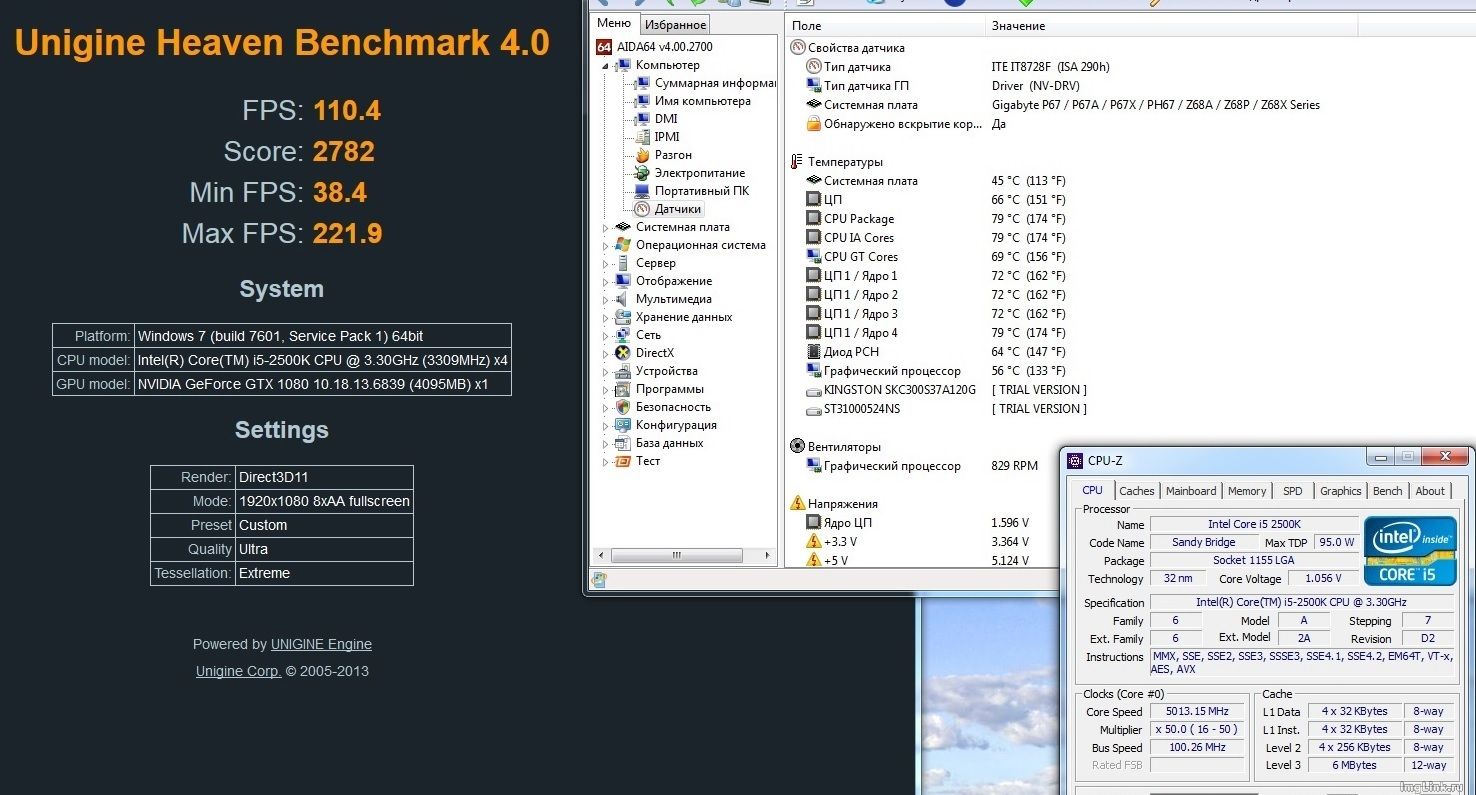
Task: Expand the Хранение данных node
Action: pos(606,318)
